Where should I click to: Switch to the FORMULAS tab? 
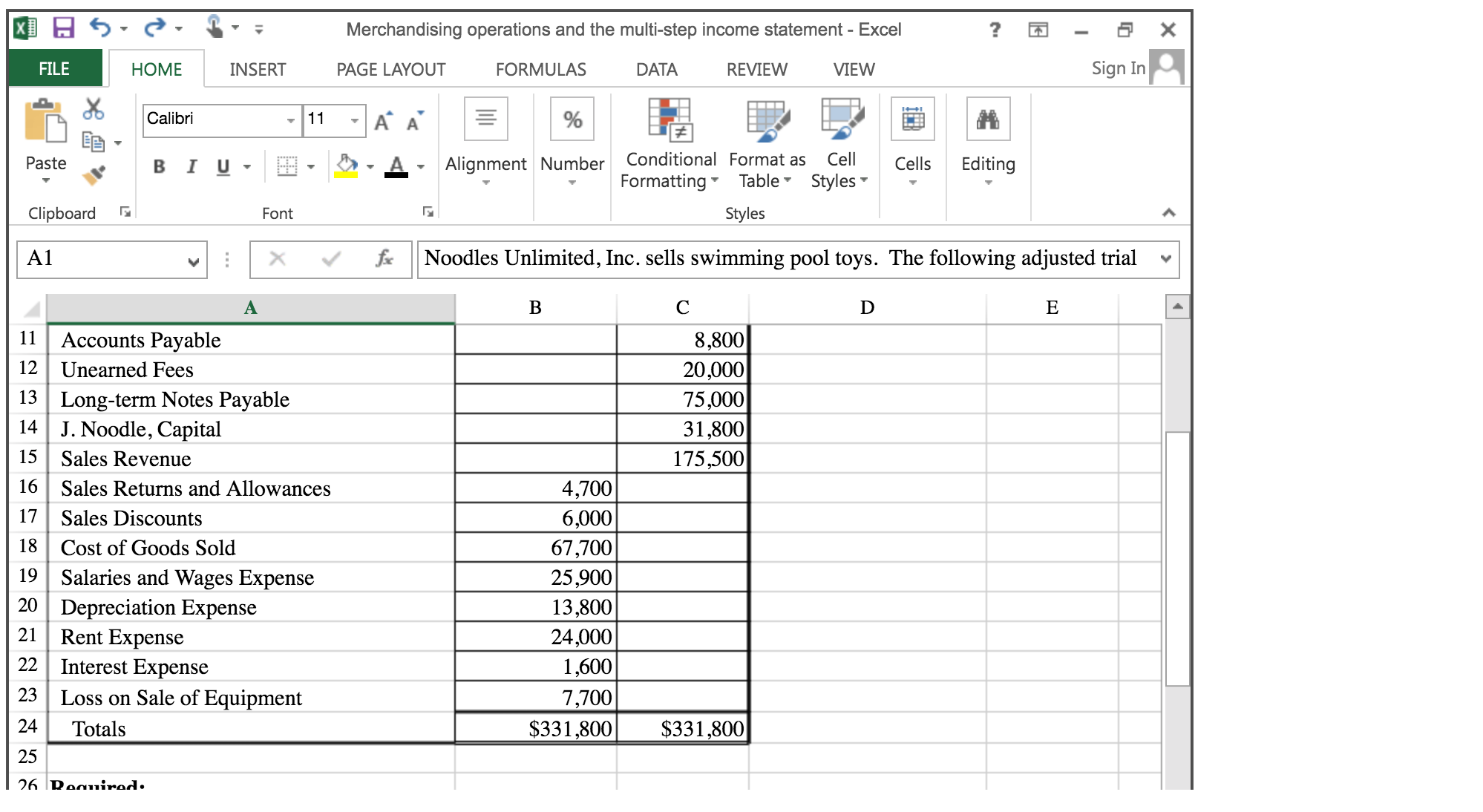(x=541, y=70)
